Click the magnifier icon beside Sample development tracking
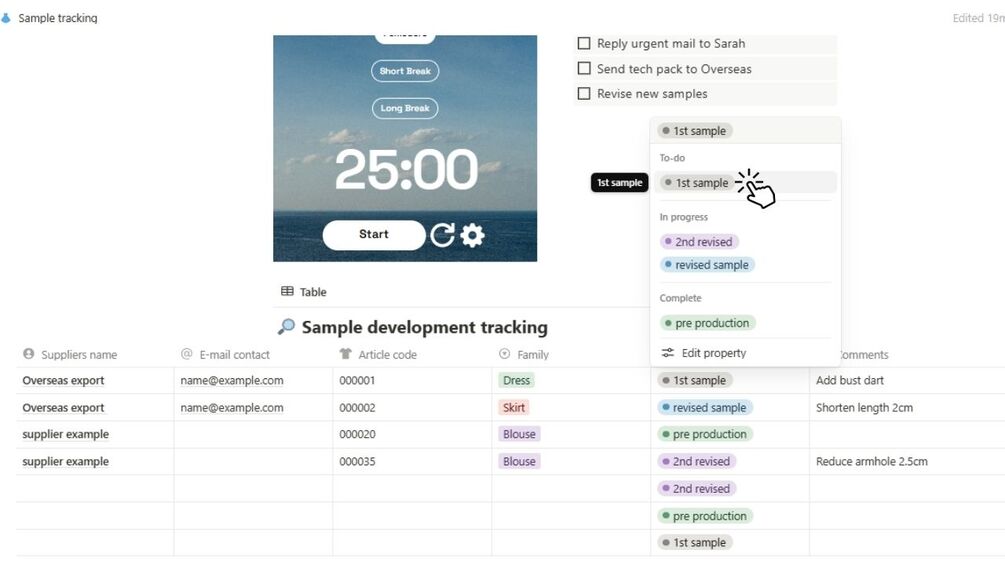 click(x=287, y=327)
